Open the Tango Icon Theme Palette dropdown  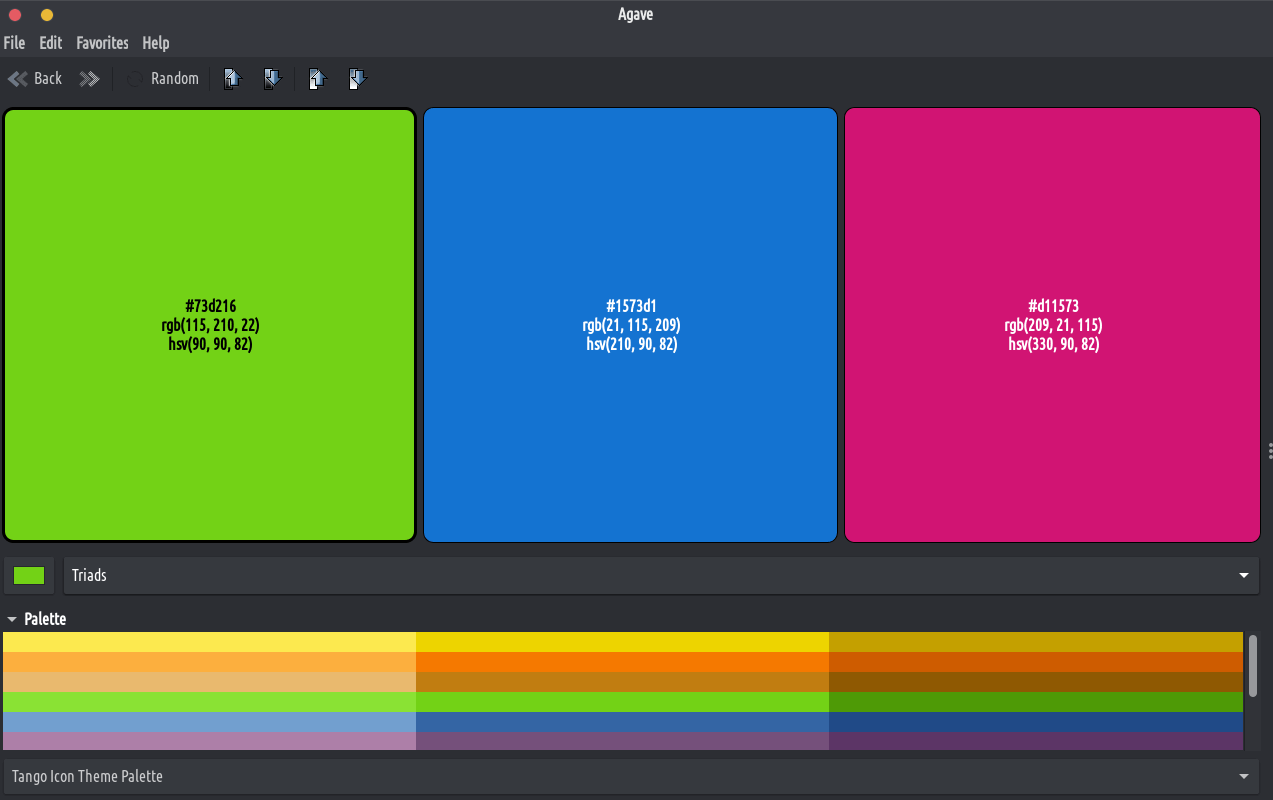[x=630, y=777]
